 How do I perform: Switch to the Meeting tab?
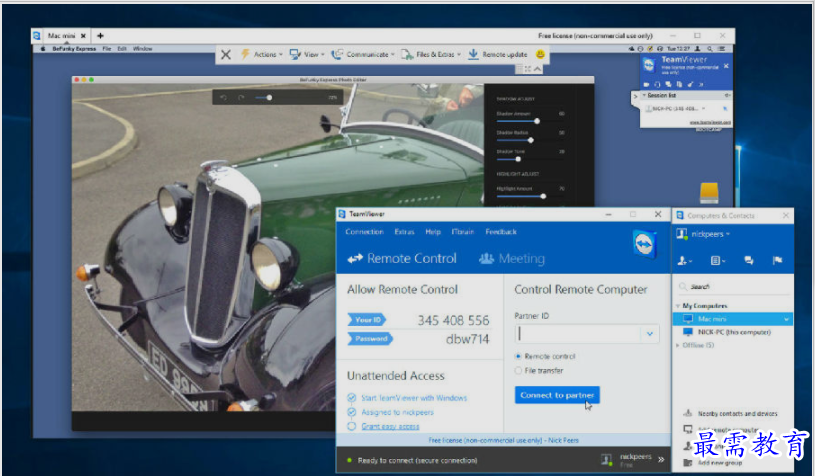click(x=512, y=258)
